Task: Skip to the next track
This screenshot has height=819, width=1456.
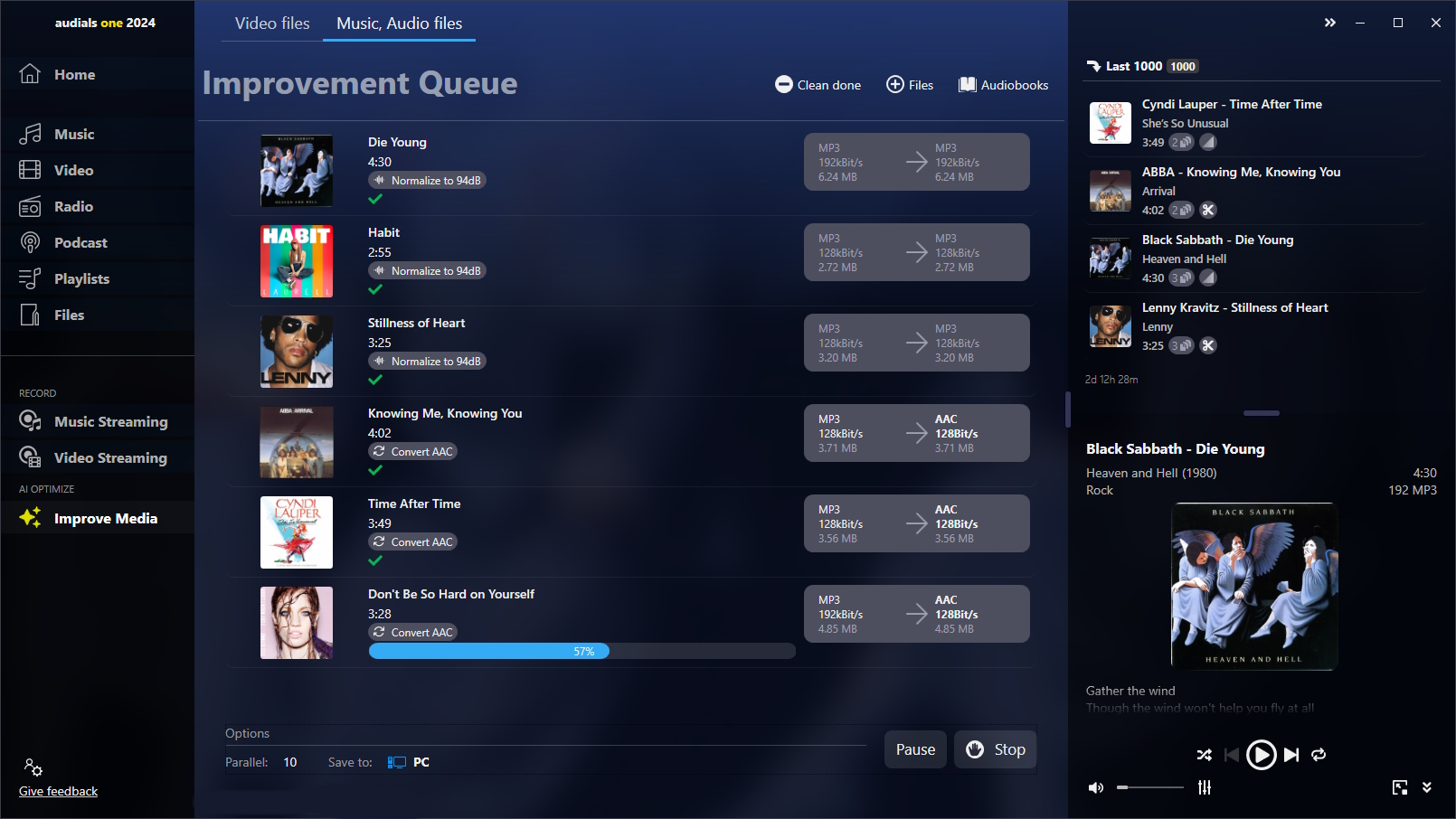Action: click(1291, 755)
